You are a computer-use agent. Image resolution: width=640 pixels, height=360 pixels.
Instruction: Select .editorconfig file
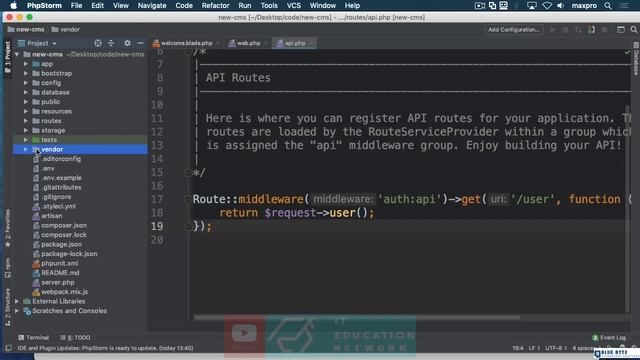[x=61, y=159]
